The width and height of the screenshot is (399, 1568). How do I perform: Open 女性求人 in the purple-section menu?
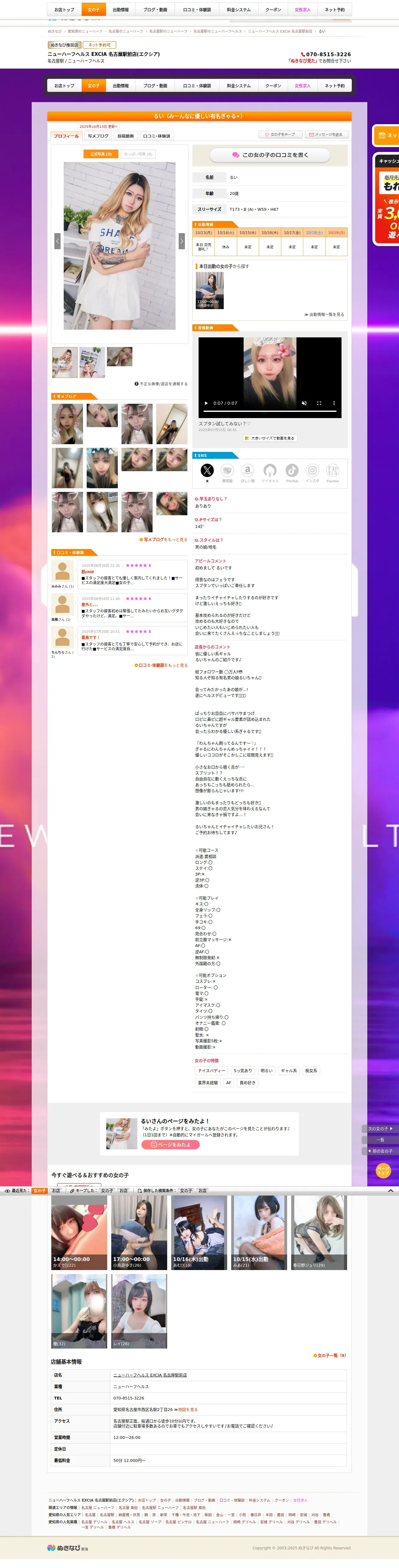tap(303, 86)
